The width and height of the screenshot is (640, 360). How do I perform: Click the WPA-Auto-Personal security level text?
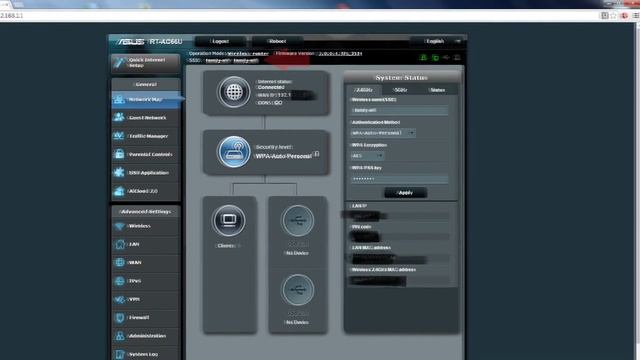click(283, 156)
